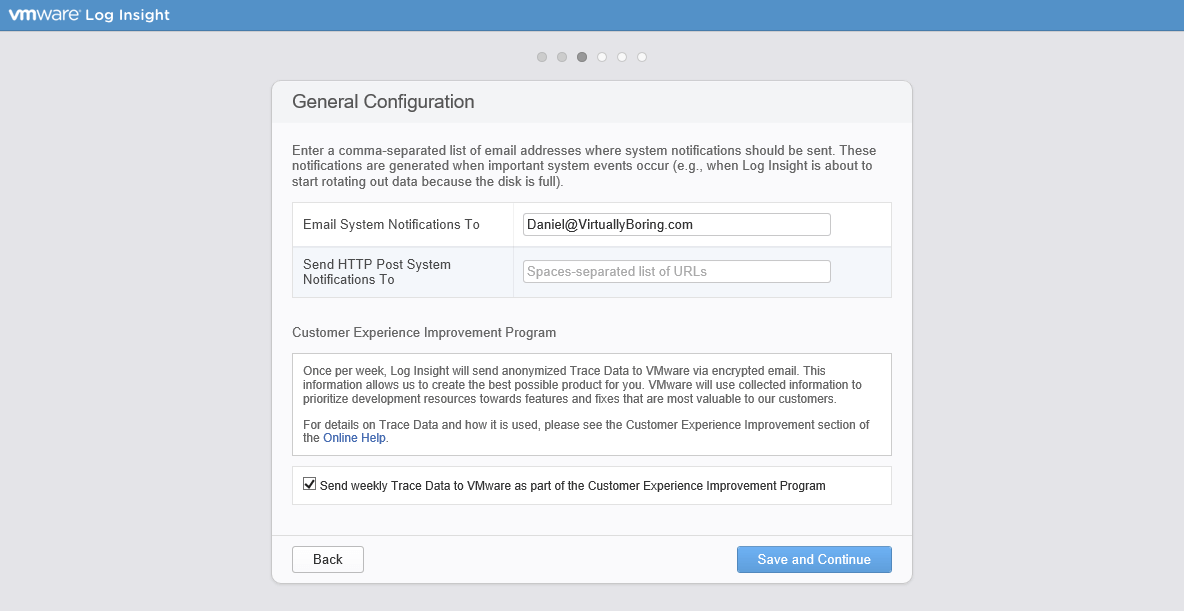This screenshot has width=1184, height=611.
Task: Click the Spaces-separated list of URLs field
Action: coord(675,271)
